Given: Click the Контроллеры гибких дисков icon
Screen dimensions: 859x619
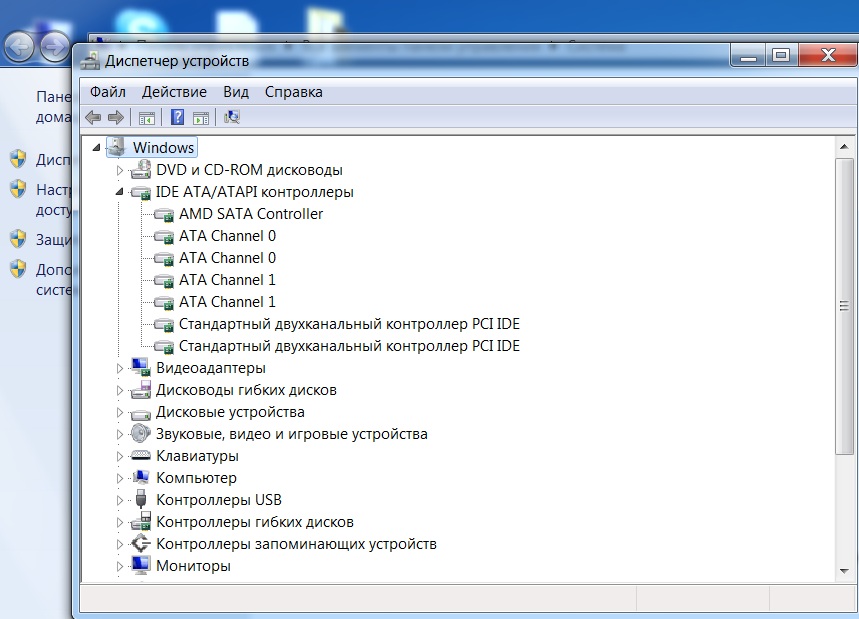Looking at the screenshot, I should (141, 521).
